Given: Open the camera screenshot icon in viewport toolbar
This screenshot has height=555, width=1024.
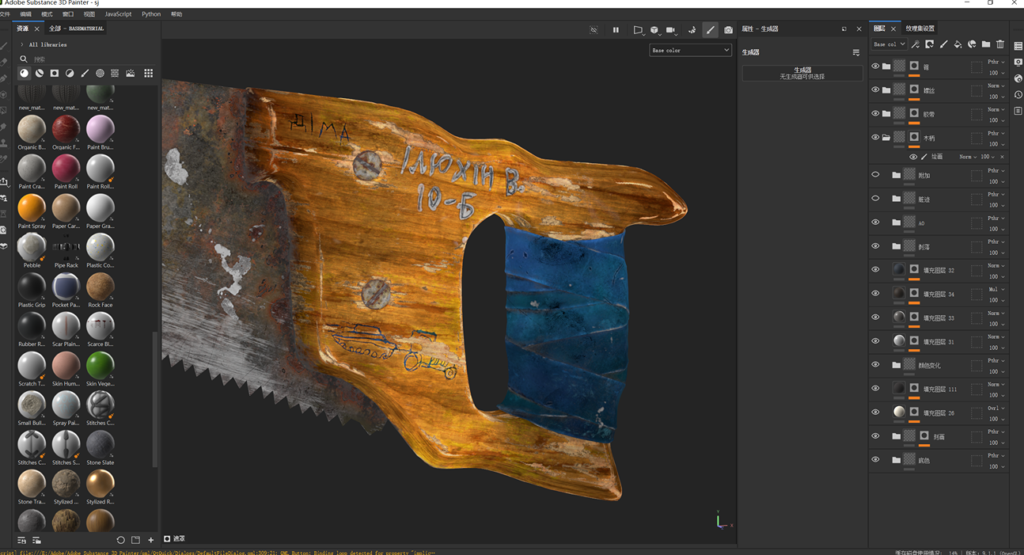Looking at the screenshot, I should [x=728, y=30].
